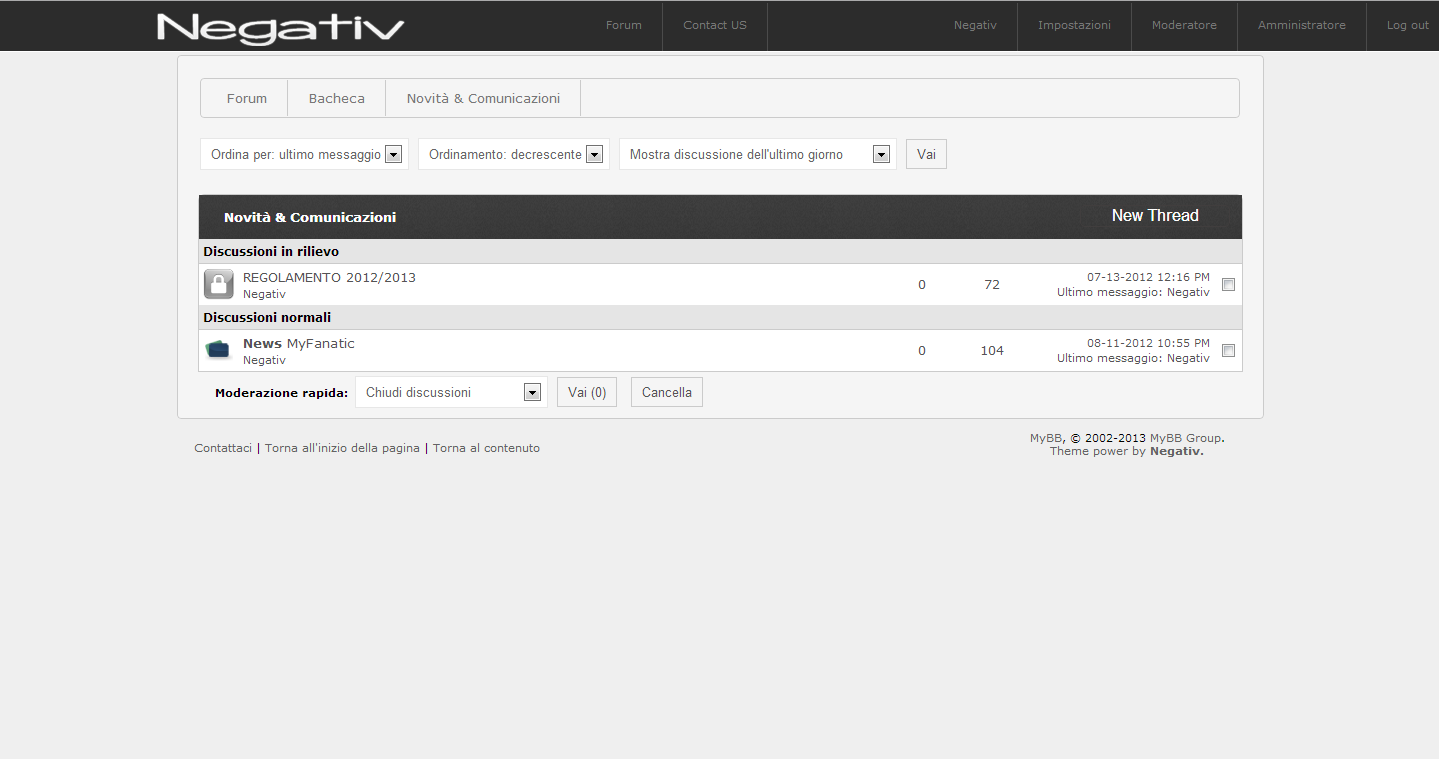Click the reply count 0 in REGOLAMENTO row
The height and width of the screenshot is (759, 1439).
coord(922,285)
